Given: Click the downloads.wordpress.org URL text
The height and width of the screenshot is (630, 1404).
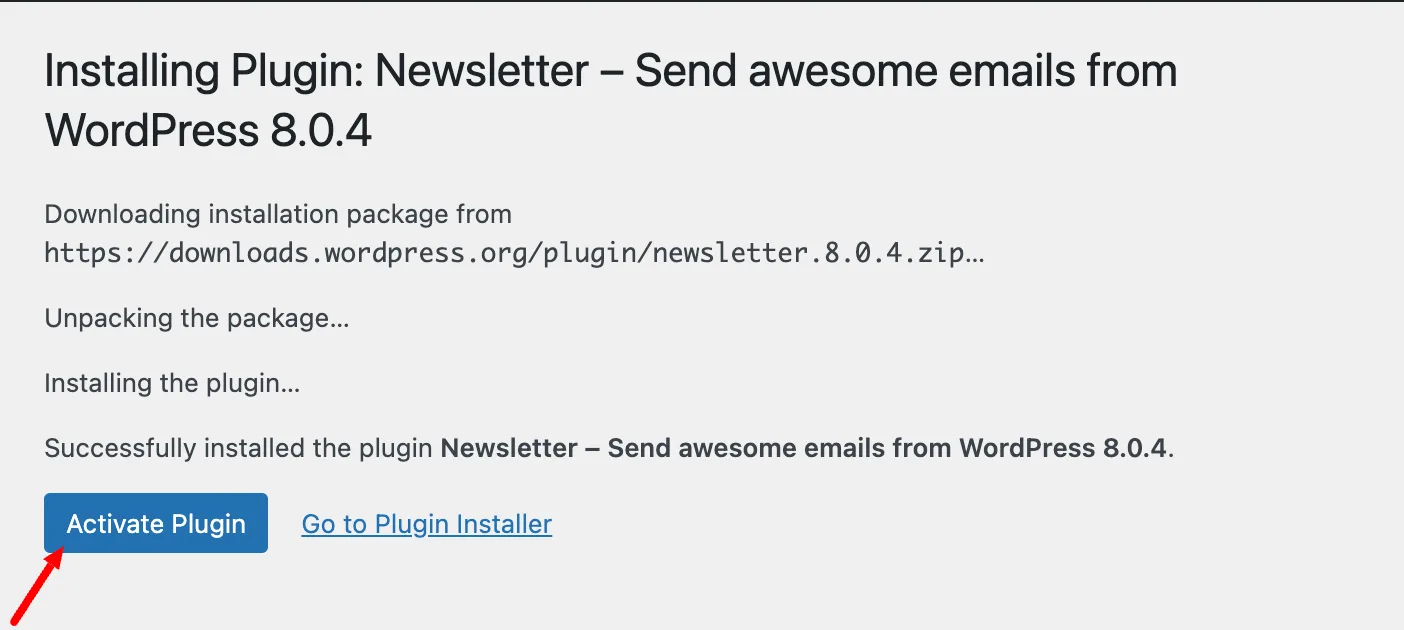Looking at the screenshot, I should (515, 253).
